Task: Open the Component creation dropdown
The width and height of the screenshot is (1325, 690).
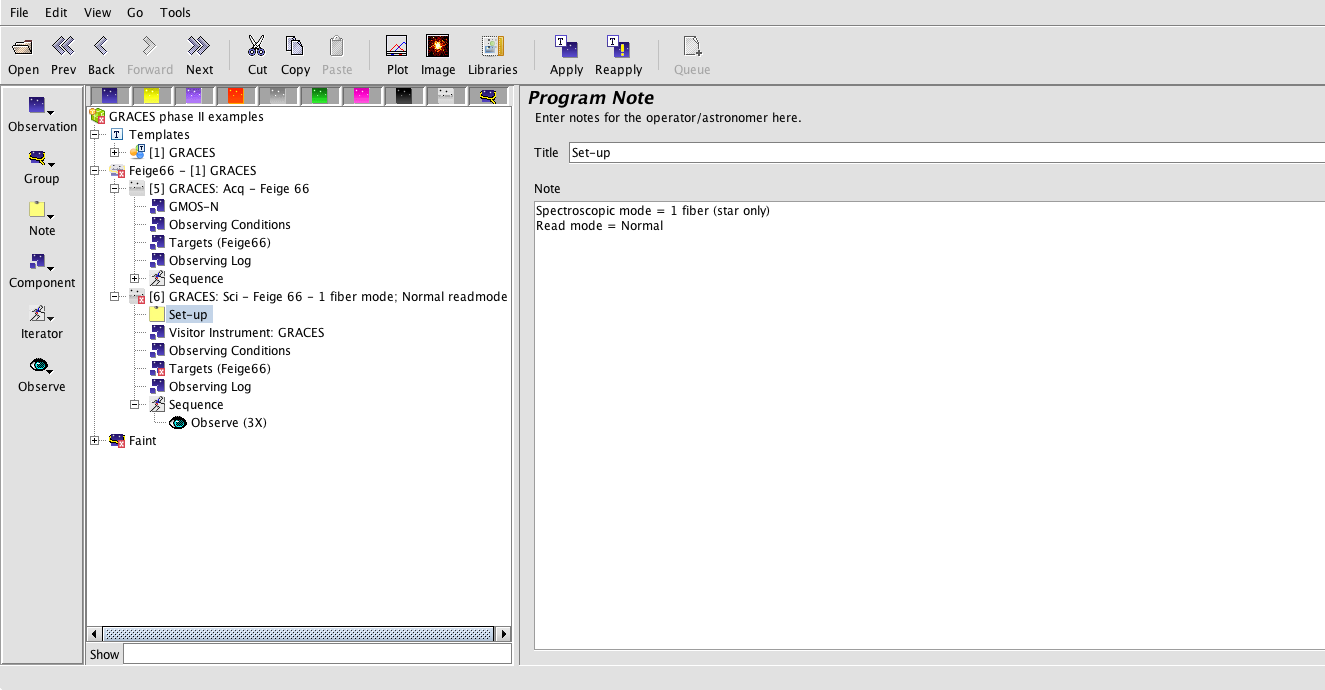Action: [42, 270]
